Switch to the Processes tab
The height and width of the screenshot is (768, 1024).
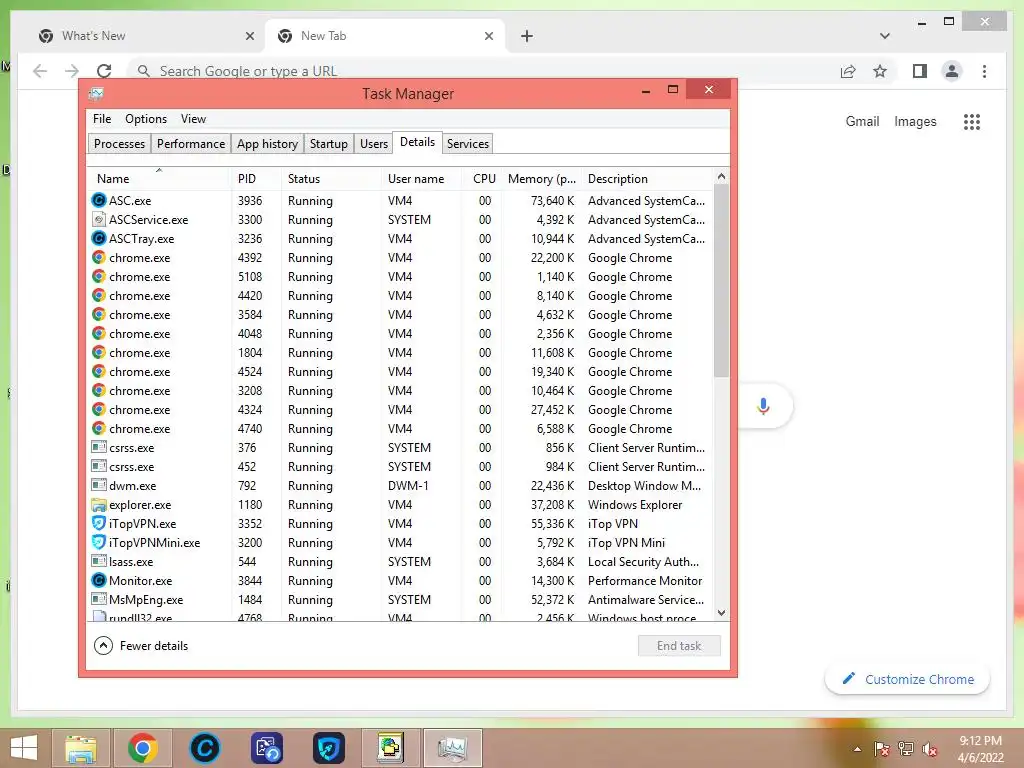(120, 144)
